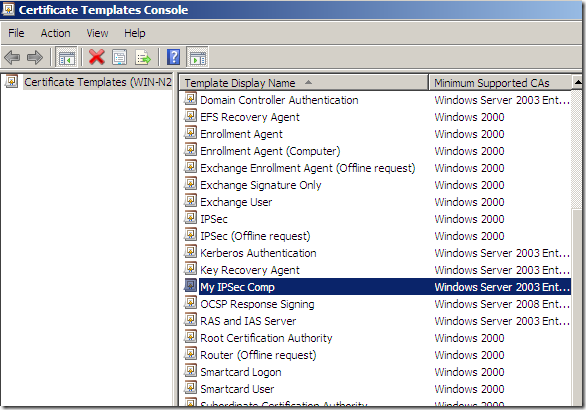Open Properties via toolbar icon
This screenshot has height=410, width=586.
point(120,58)
